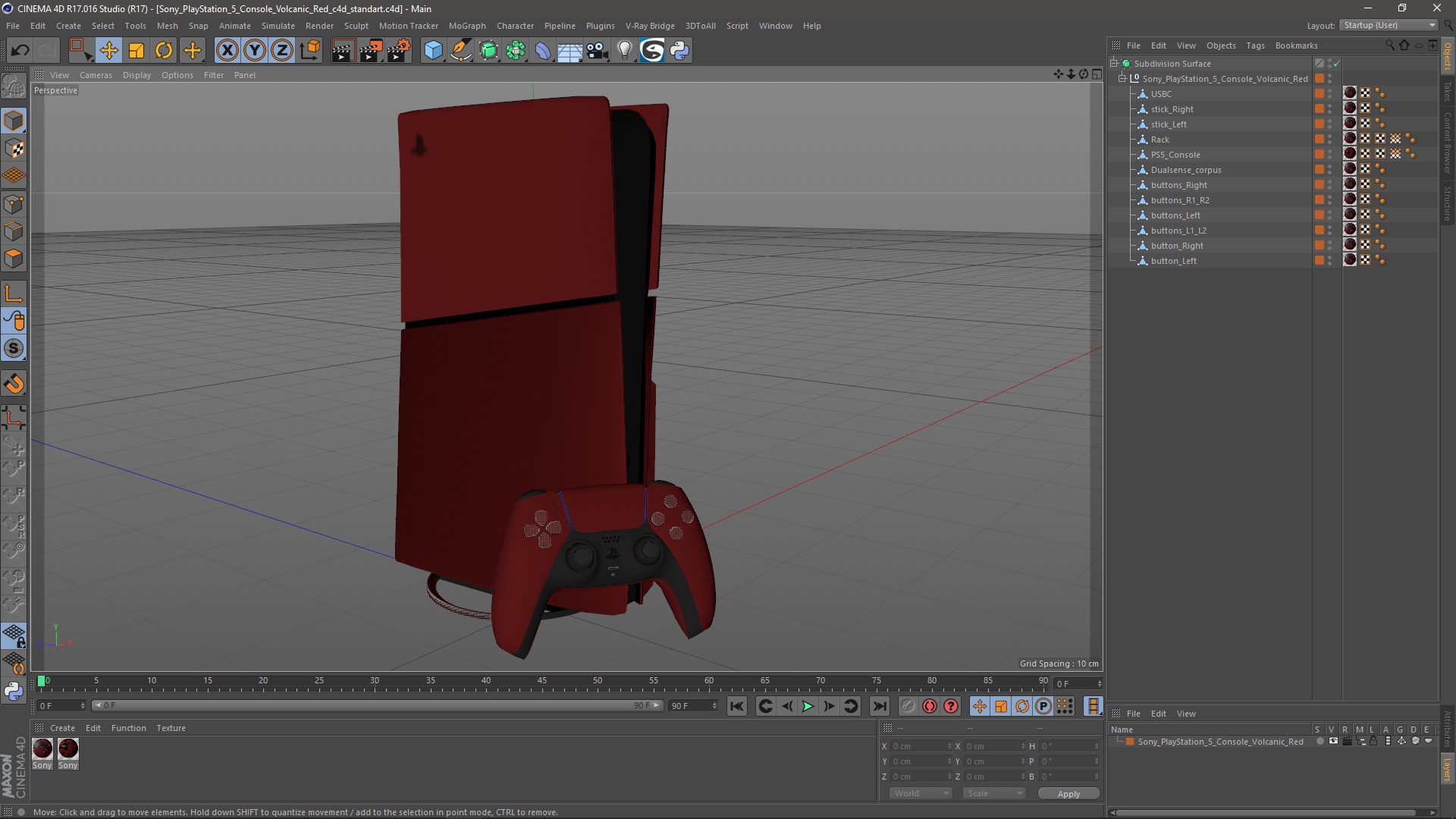Viewport: 1456px width, 819px height.
Task: Toggle Subdivision Surface enable checkmark
Action: click(x=1337, y=64)
